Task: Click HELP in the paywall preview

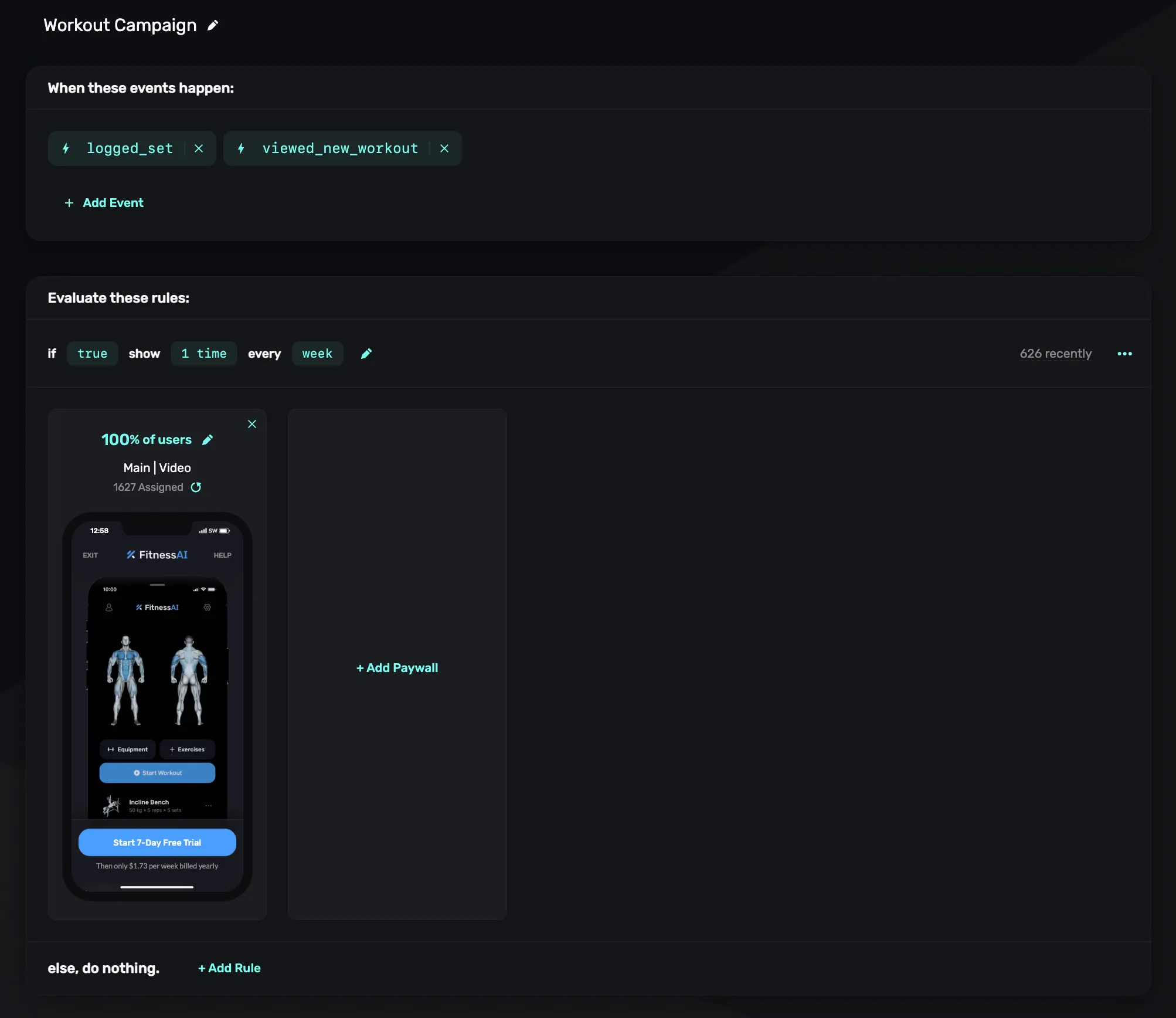Action: coord(222,555)
